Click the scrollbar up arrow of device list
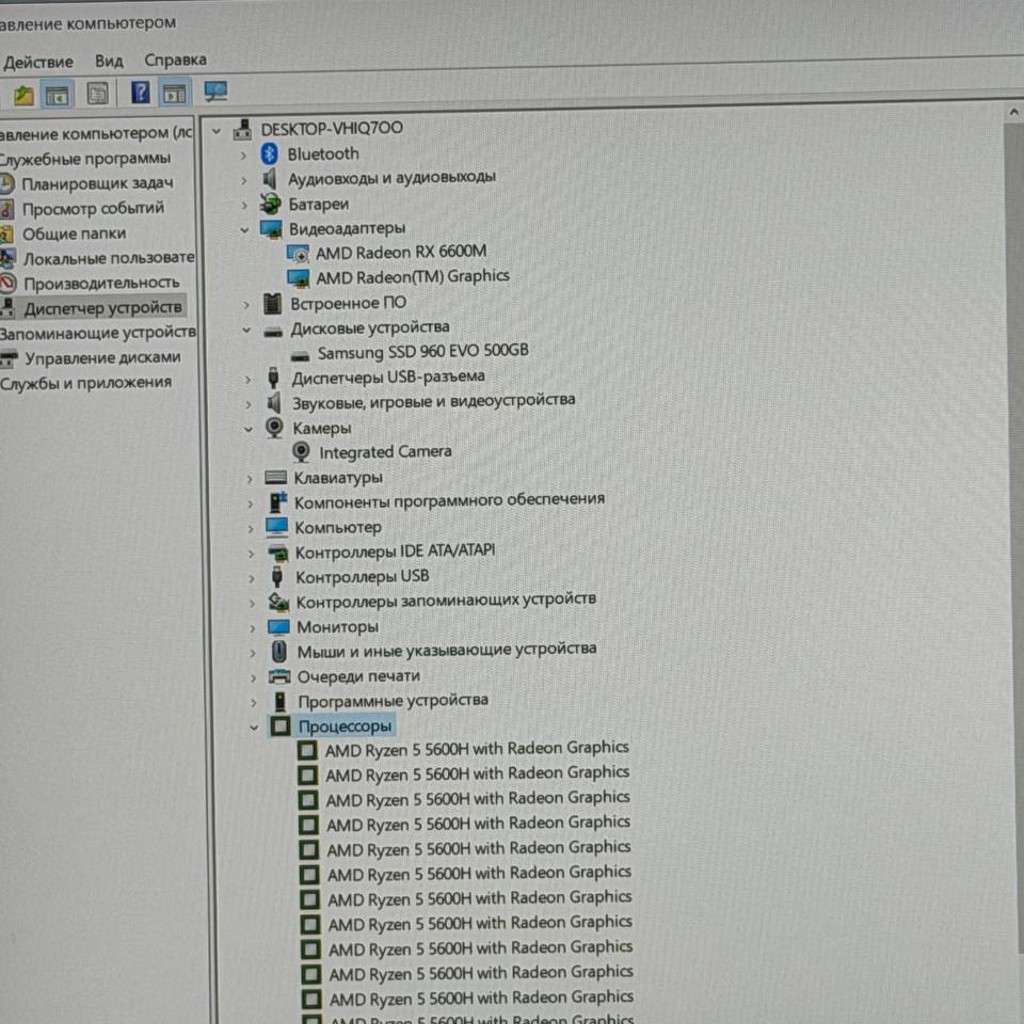 pyautogui.click(x=1013, y=112)
